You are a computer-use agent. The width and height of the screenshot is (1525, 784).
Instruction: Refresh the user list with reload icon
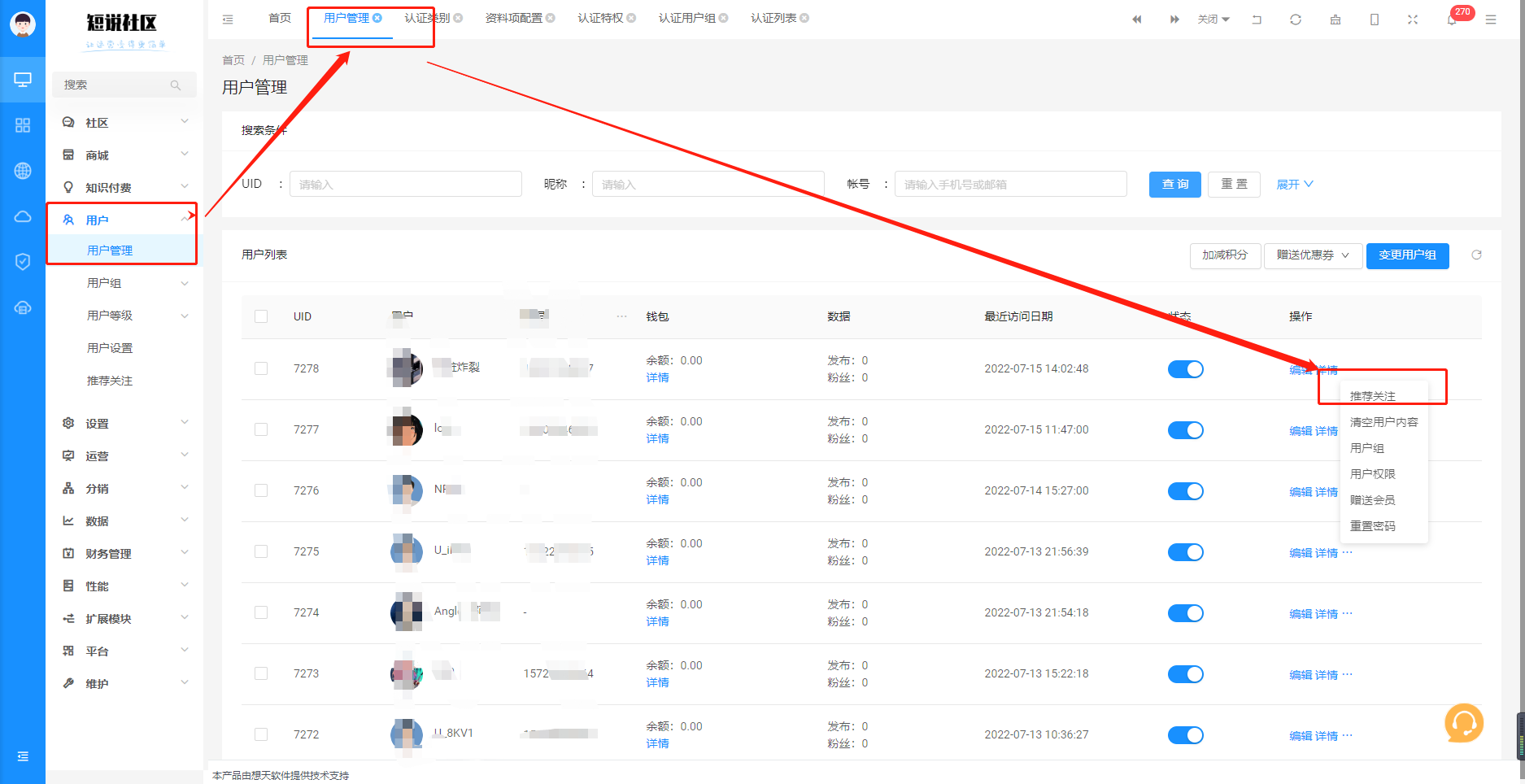pyautogui.click(x=1476, y=255)
